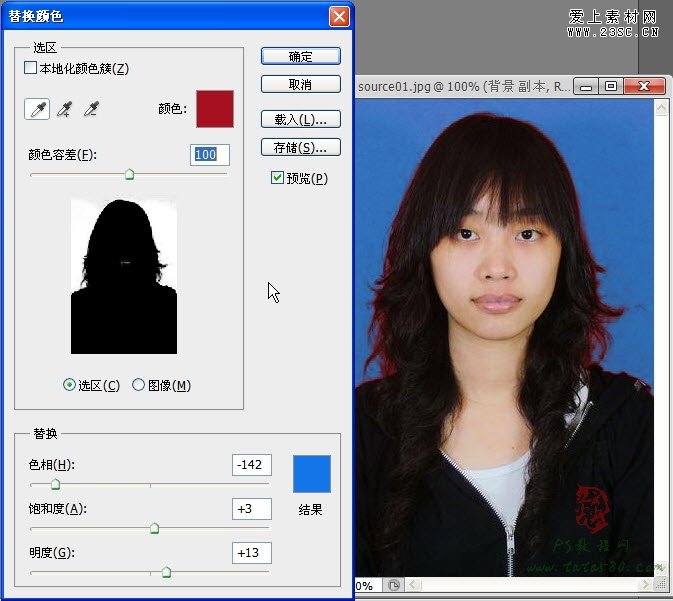This screenshot has height=601, width=673.
Task: Select the Subtract from Sample eyedropper
Action: pyautogui.click(x=92, y=109)
